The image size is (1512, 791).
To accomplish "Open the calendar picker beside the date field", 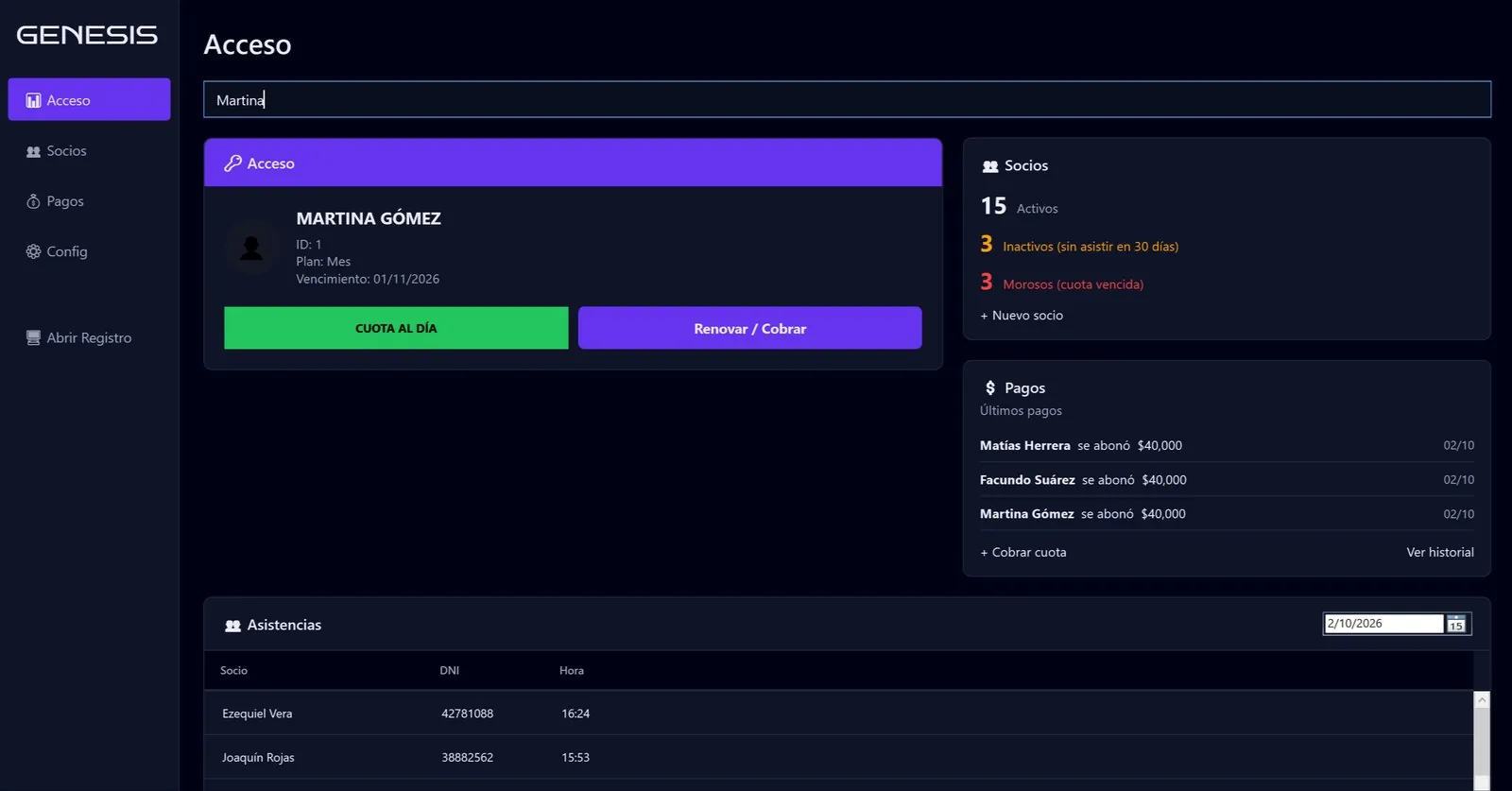I will point(1456,624).
